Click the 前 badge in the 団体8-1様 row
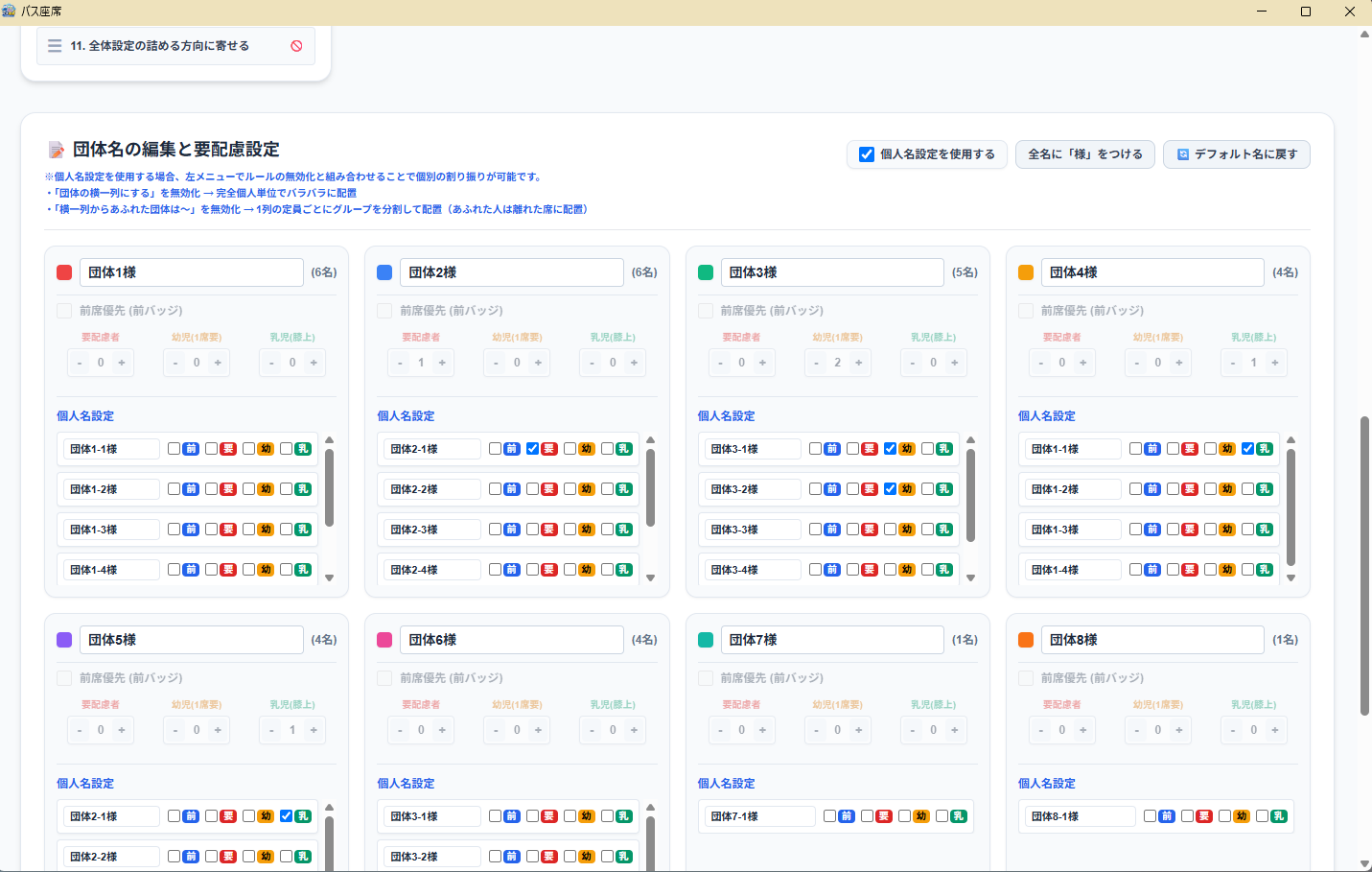Image resolution: width=1372 pixels, height=872 pixels. click(1167, 816)
